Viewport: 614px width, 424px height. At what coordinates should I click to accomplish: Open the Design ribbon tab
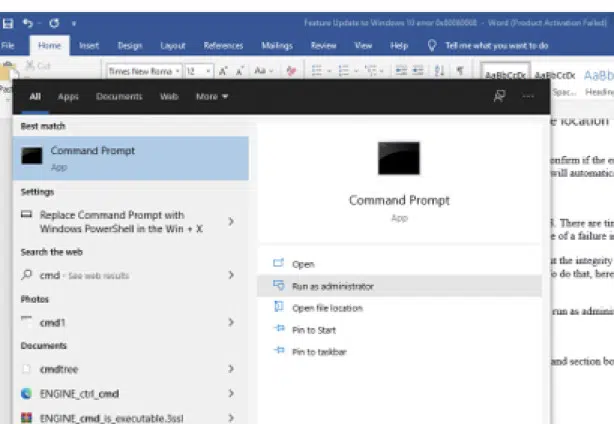[130, 46]
